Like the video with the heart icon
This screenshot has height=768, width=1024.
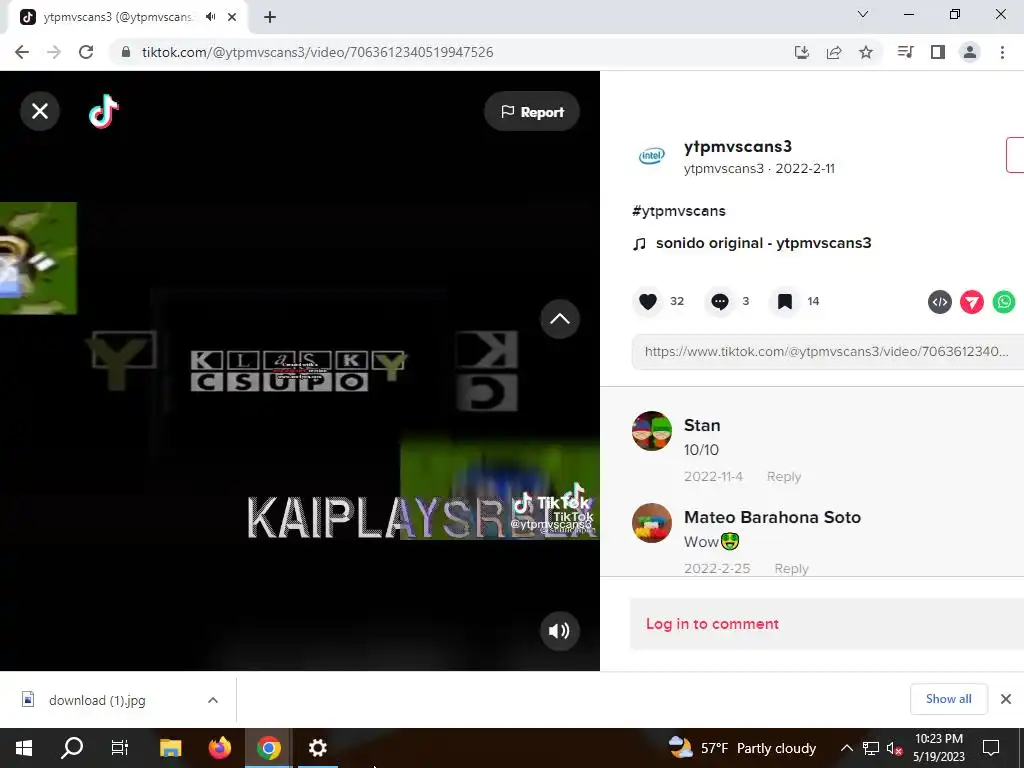click(x=648, y=302)
